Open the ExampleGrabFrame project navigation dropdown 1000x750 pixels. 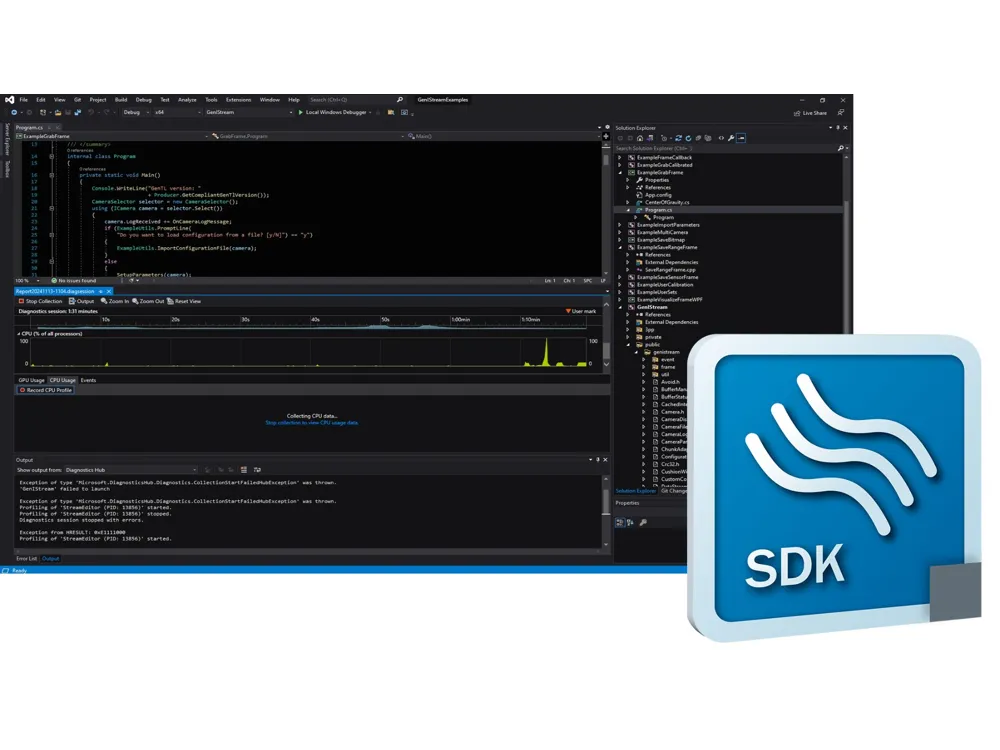click(112, 136)
